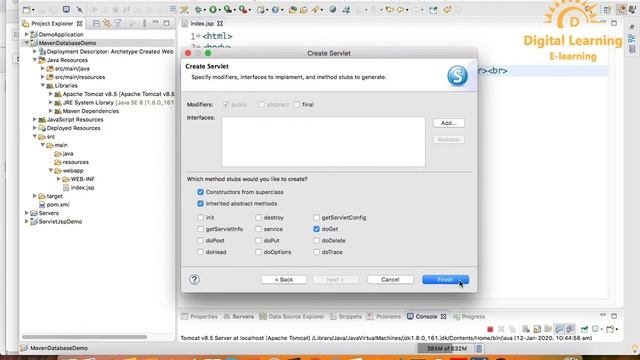Minimize the Project Explorer view
Viewport: 640px width, 360px height.
[156, 22]
